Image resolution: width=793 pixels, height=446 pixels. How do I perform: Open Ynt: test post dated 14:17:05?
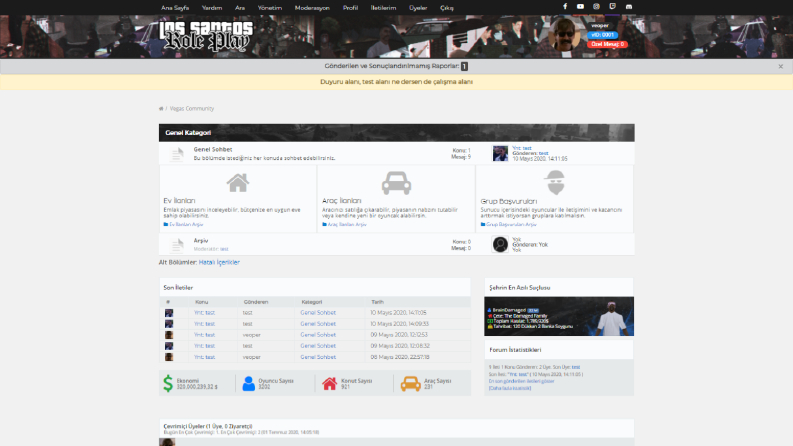[x=204, y=313]
